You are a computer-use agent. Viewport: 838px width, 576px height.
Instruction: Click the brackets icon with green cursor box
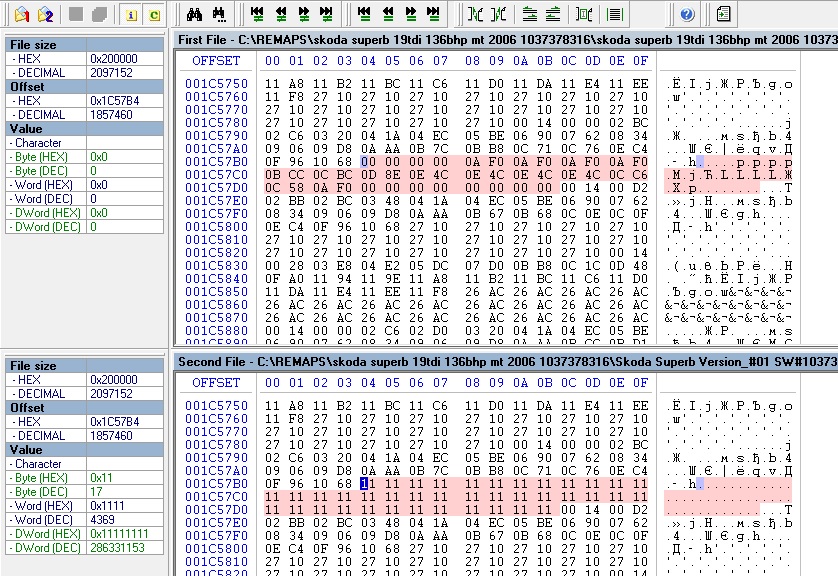tap(584, 14)
